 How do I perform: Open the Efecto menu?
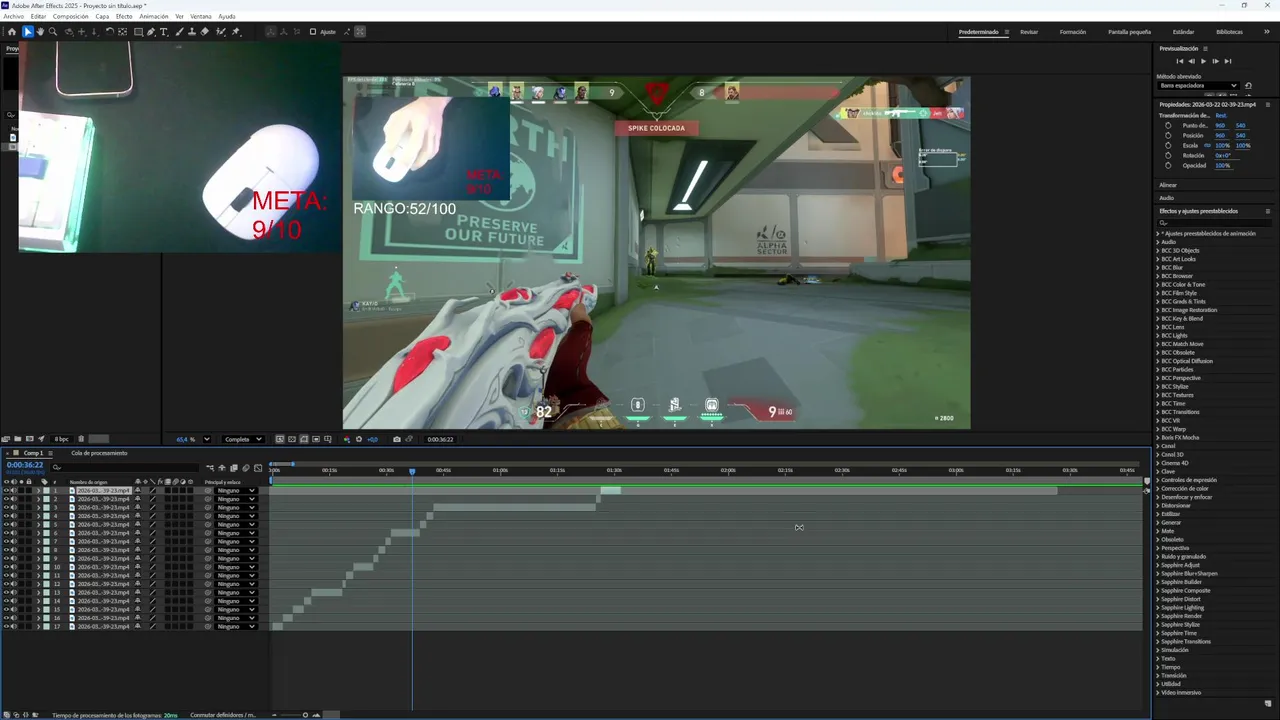[x=124, y=17]
